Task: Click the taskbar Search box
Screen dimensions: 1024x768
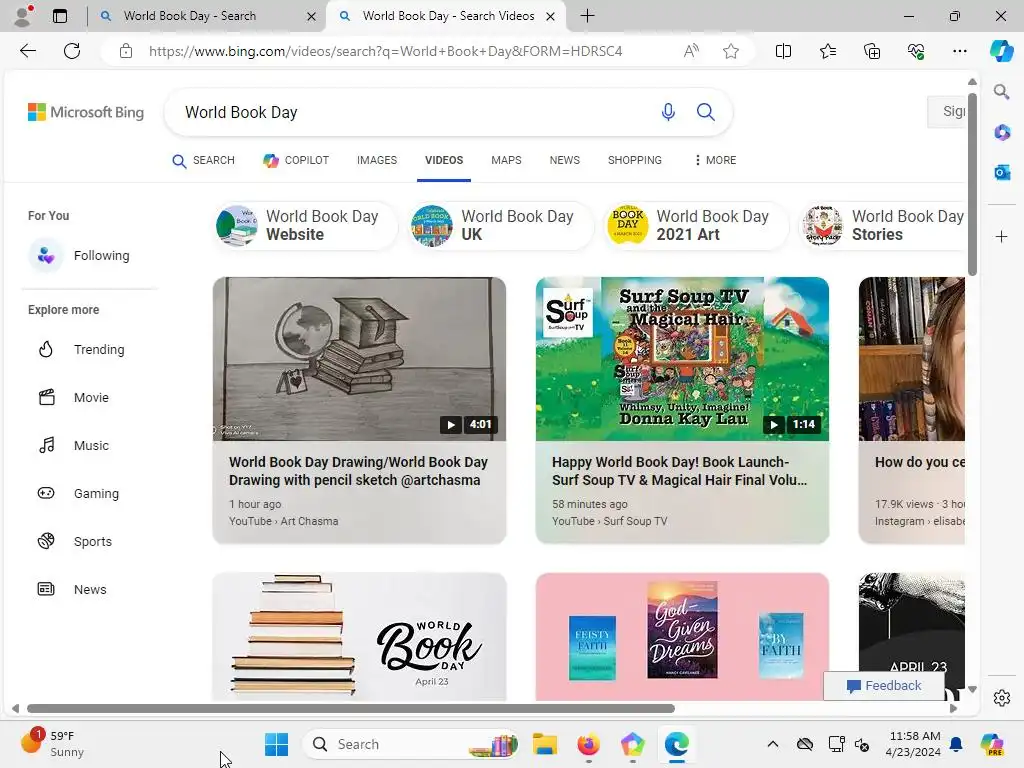Action: click(411, 744)
